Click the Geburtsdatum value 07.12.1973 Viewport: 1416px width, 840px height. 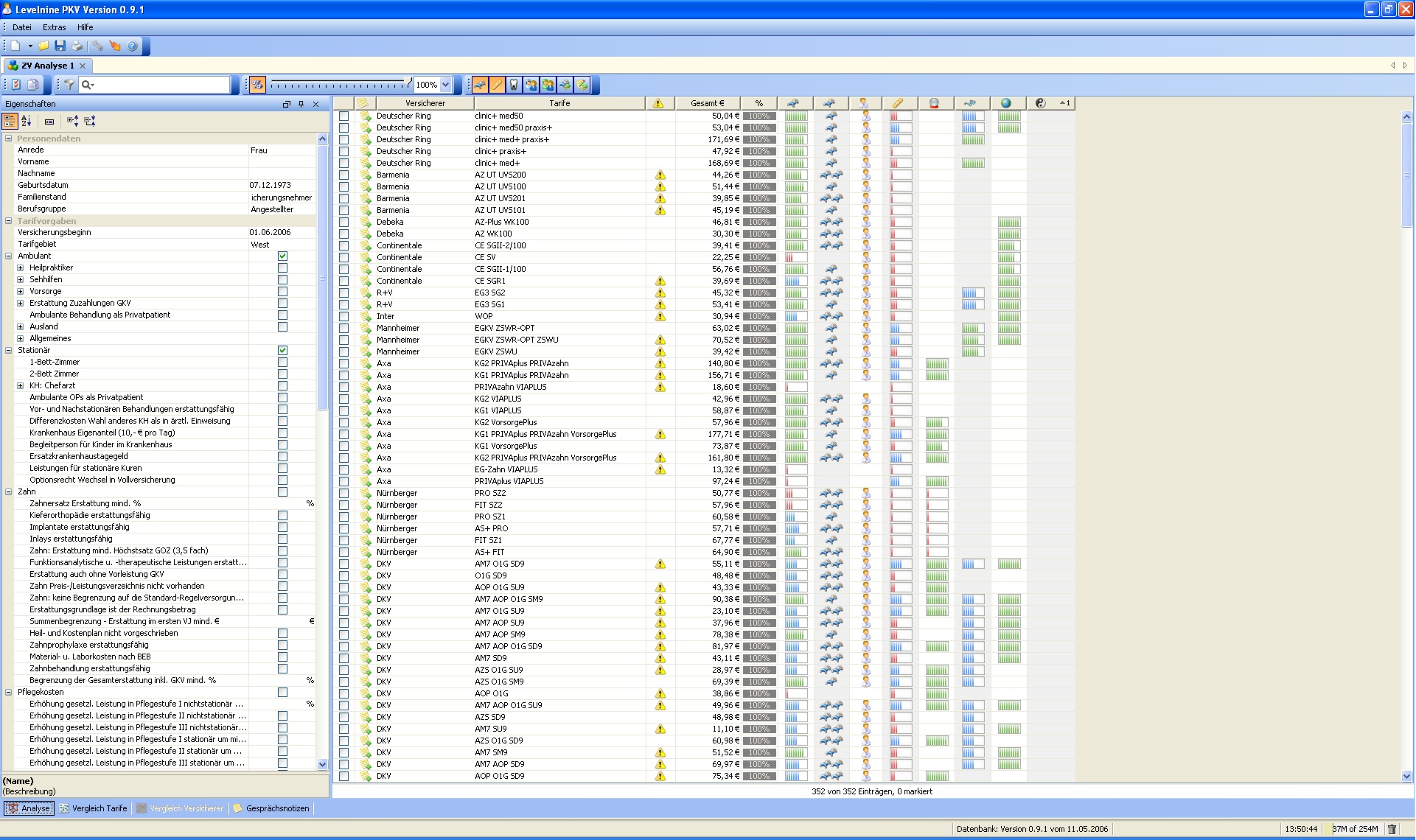(x=270, y=185)
